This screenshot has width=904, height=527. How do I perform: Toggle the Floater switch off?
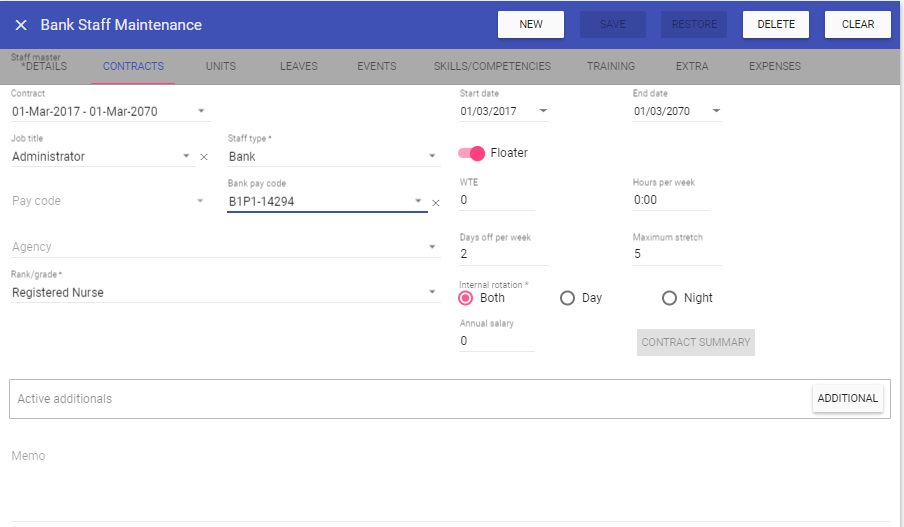click(472, 153)
